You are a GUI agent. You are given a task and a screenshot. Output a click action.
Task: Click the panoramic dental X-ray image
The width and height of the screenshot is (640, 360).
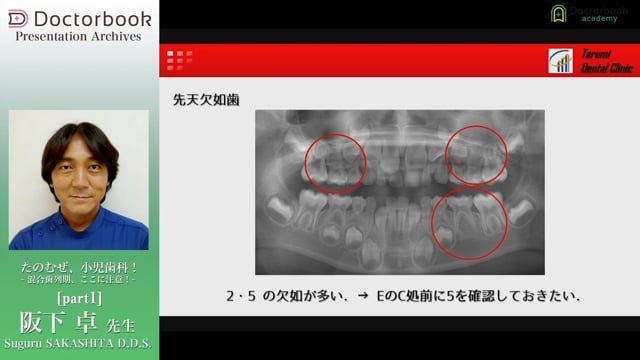coord(400,192)
